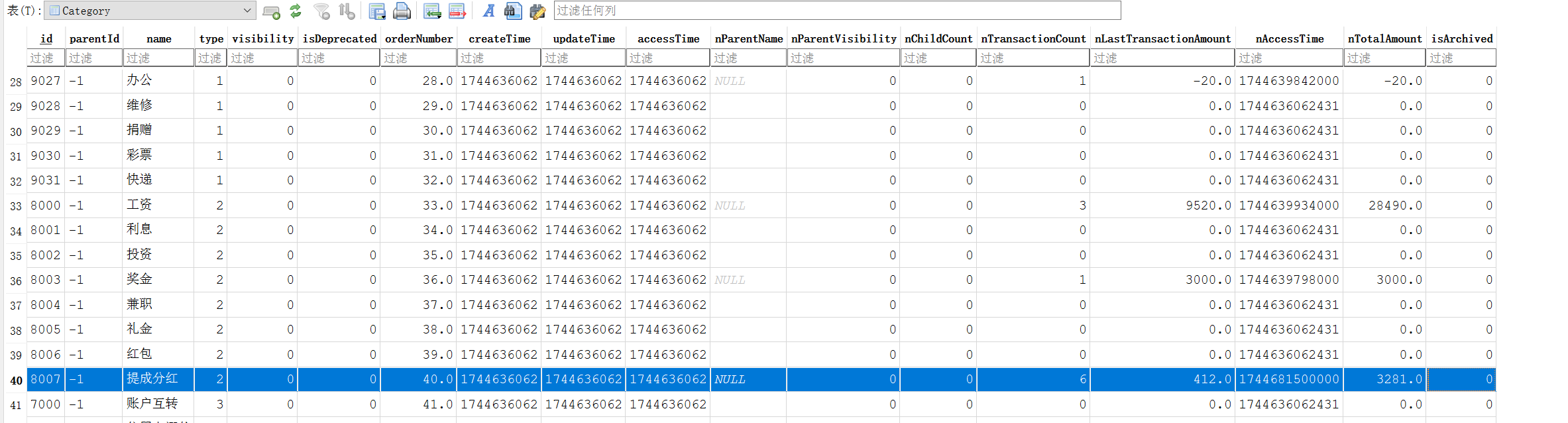Select row 33 via its row number
This screenshot has width=1568, height=423.
coord(16,206)
